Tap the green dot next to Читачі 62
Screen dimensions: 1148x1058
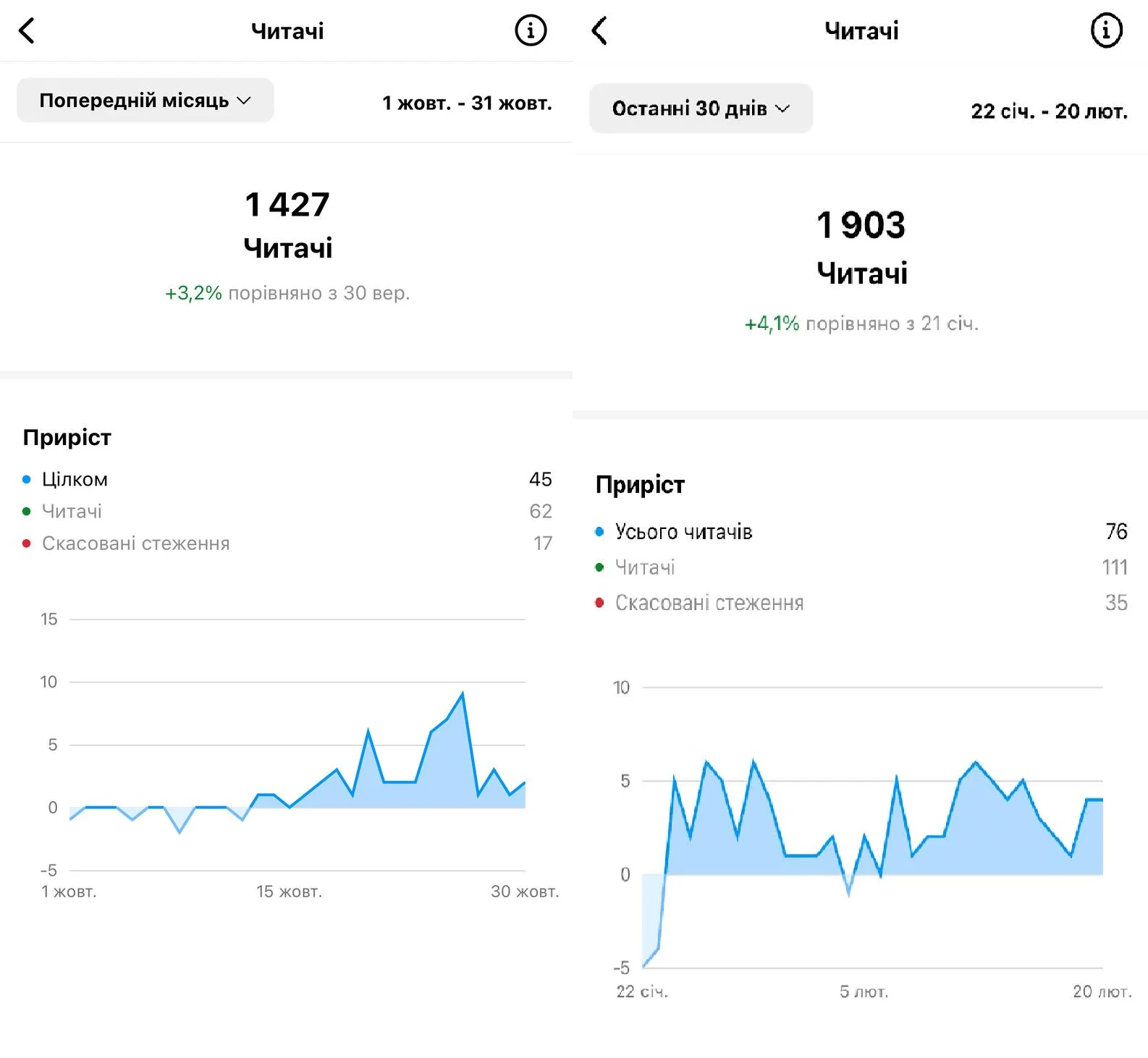[27, 511]
